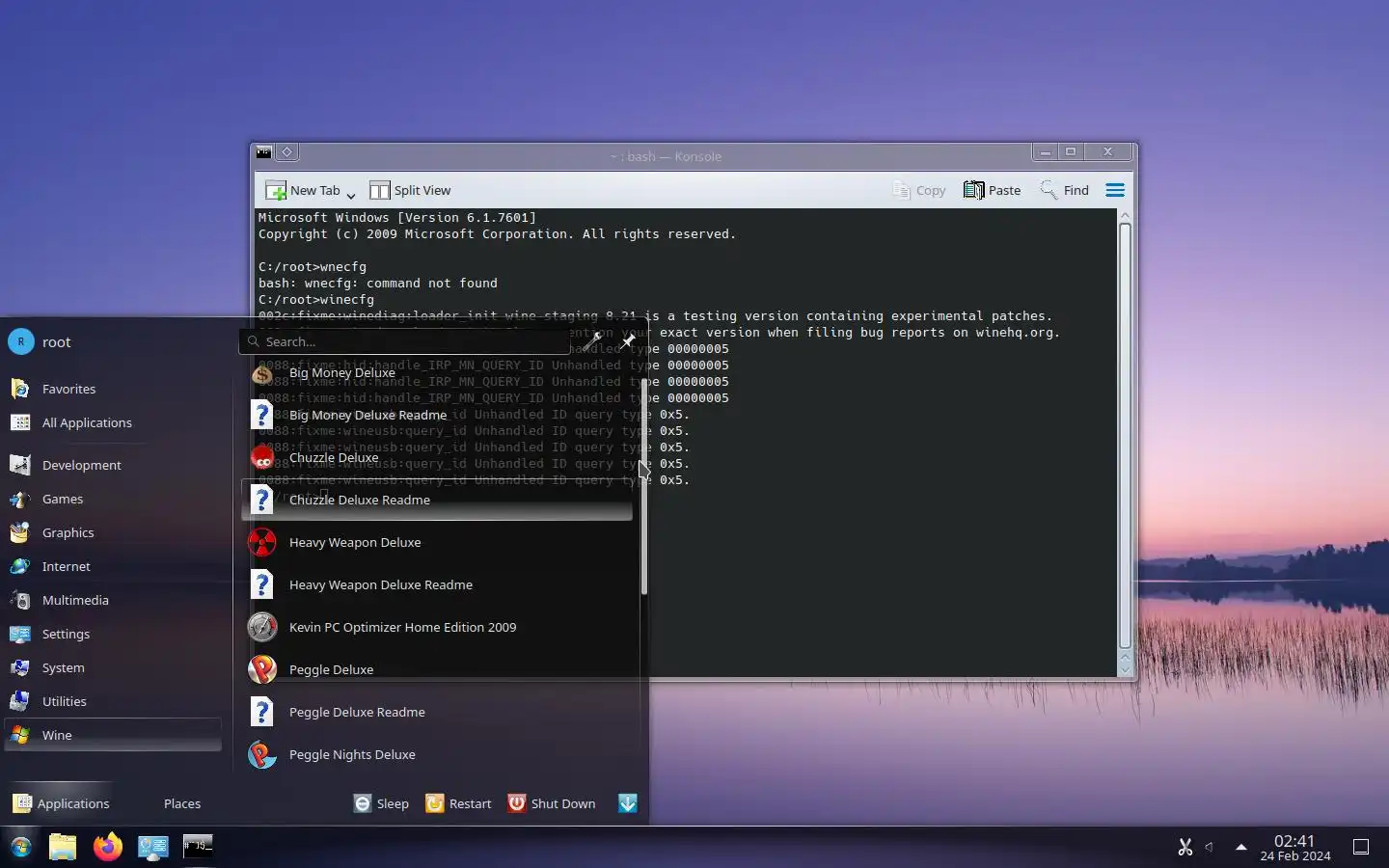Open the Multimedia category
Screen dimensions: 1389x868
[114, 600]
